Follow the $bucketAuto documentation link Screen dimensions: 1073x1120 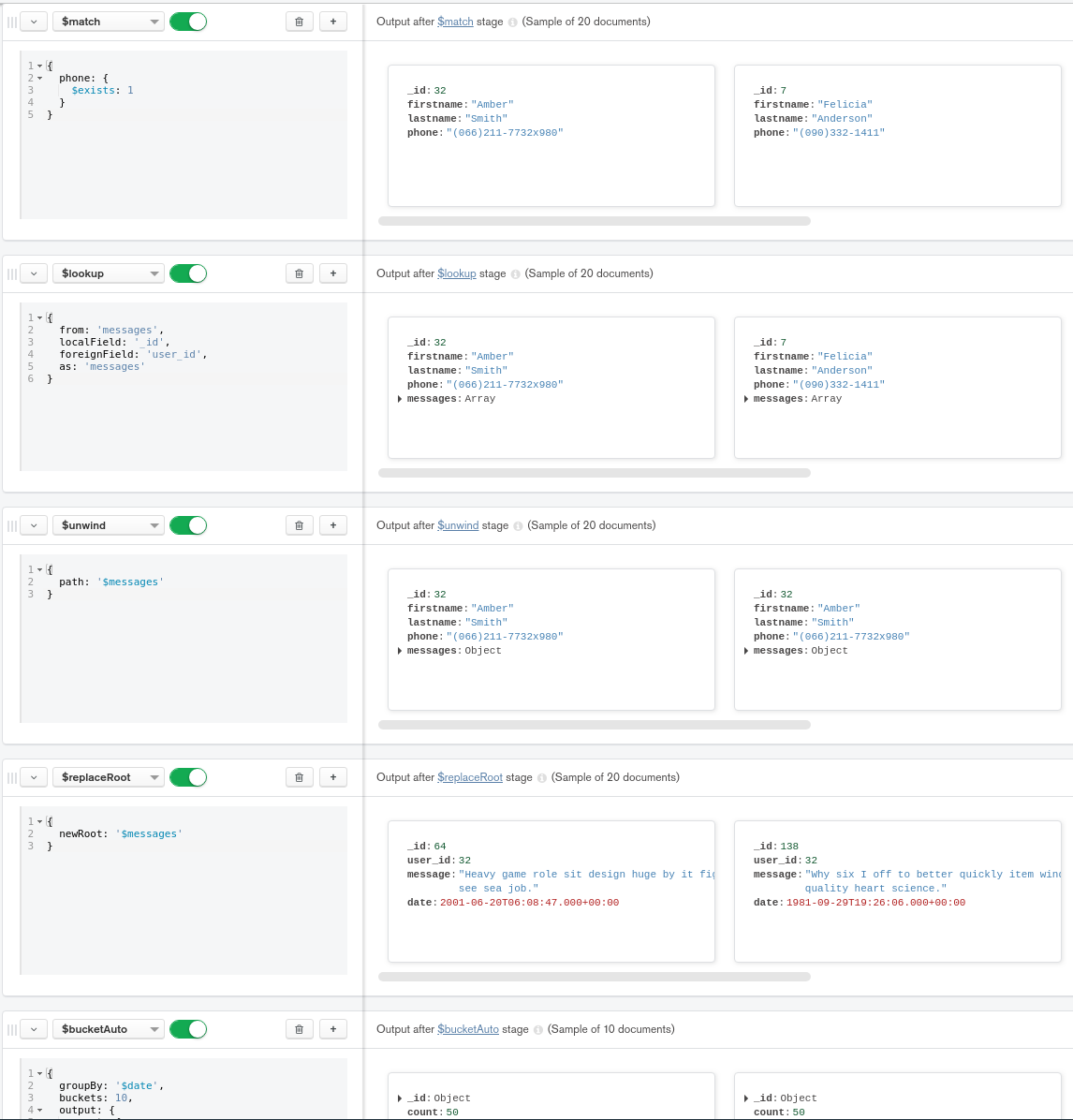click(x=468, y=1029)
